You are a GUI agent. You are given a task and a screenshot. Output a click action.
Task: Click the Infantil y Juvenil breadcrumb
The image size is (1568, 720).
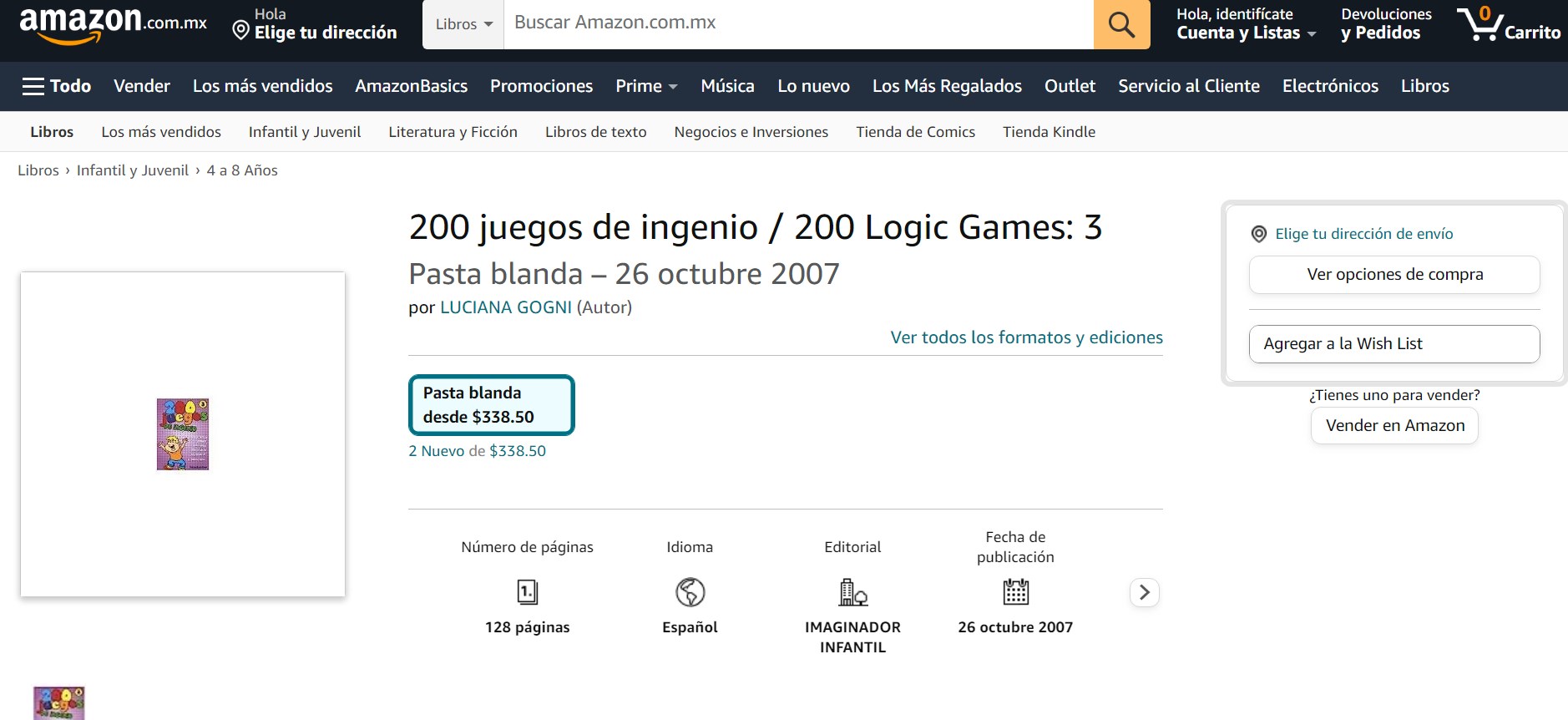point(133,170)
